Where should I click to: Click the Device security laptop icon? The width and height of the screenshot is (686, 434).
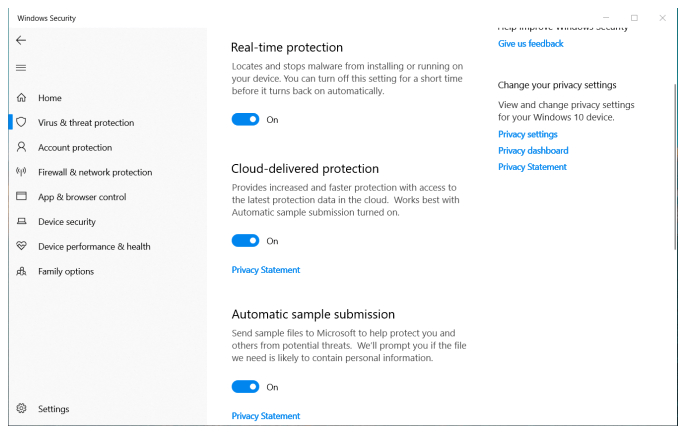(x=21, y=222)
